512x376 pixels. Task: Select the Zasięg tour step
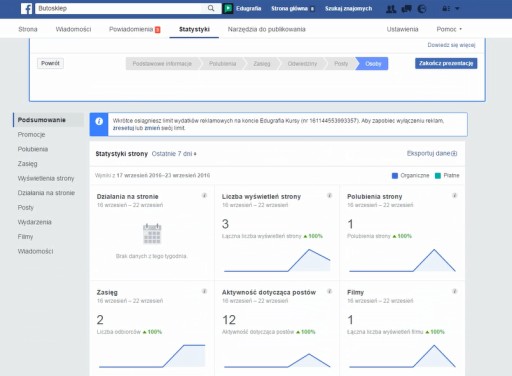point(262,64)
